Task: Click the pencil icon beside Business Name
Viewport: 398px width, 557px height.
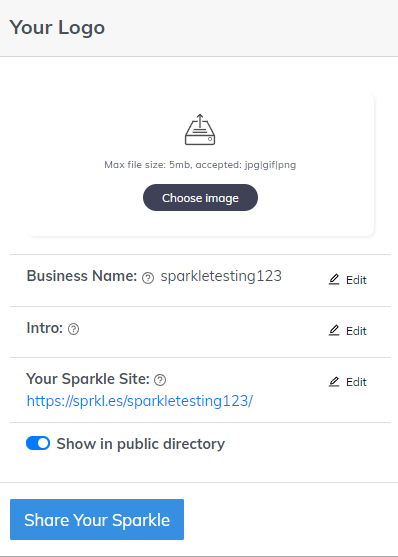Action: [334, 280]
